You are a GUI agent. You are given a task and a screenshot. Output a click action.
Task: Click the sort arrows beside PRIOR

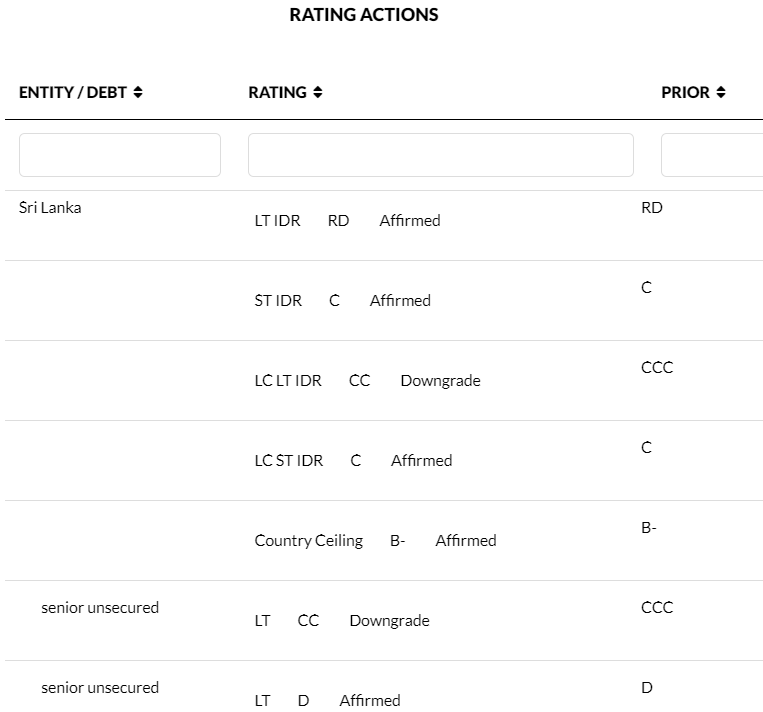click(x=721, y=93)
